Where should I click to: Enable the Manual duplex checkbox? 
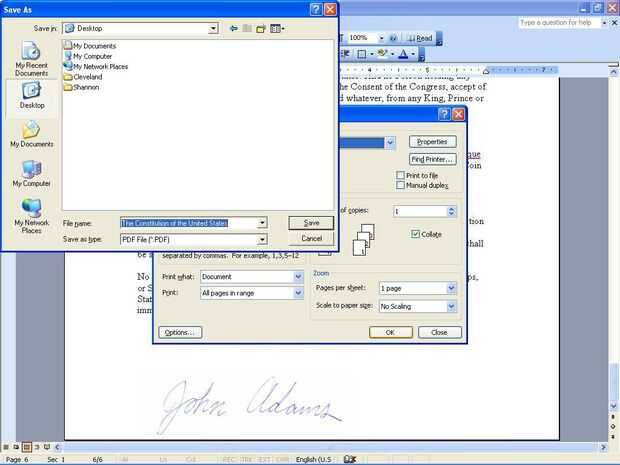(401, 185)
